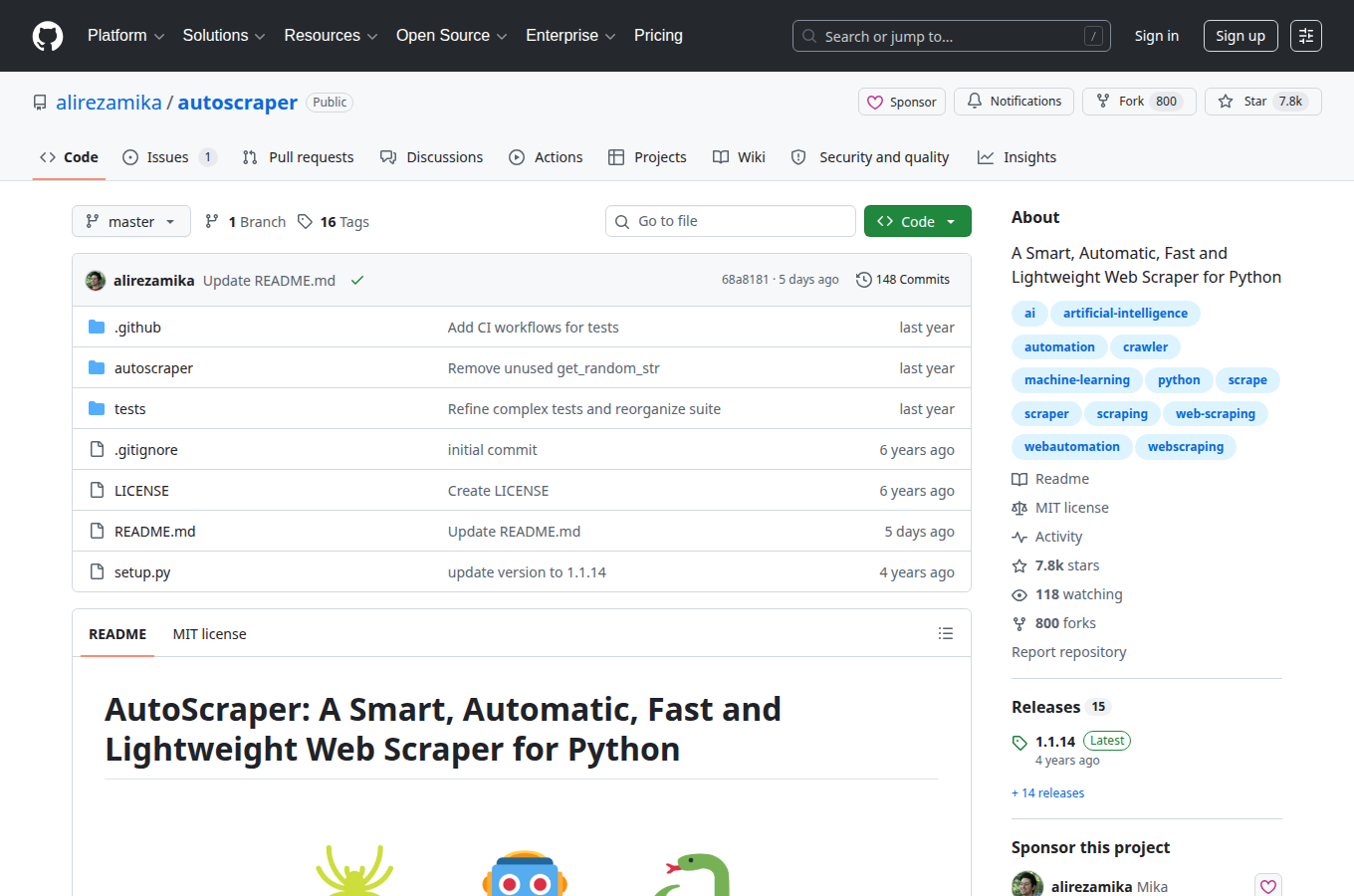Click the MIT license scale icon
This screenshot has width=1354, height=896.
(1019, 509)
